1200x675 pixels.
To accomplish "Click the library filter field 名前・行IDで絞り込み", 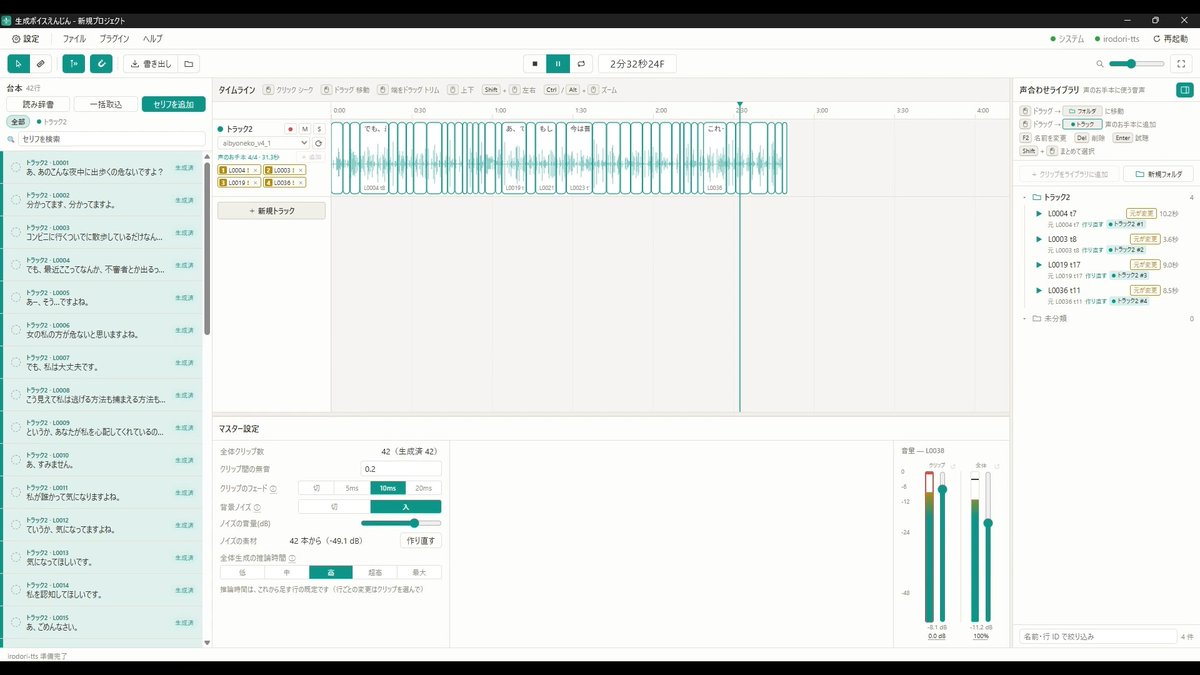I will click(x=1097, y=636).
